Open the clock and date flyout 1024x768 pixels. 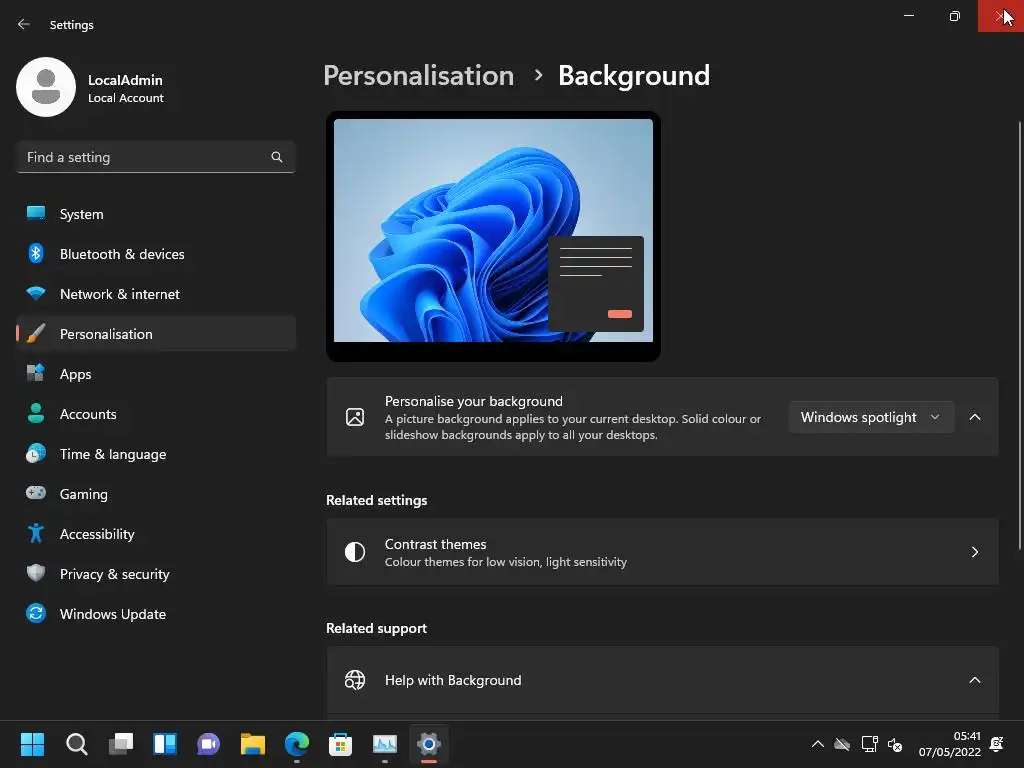pos(950,744)
